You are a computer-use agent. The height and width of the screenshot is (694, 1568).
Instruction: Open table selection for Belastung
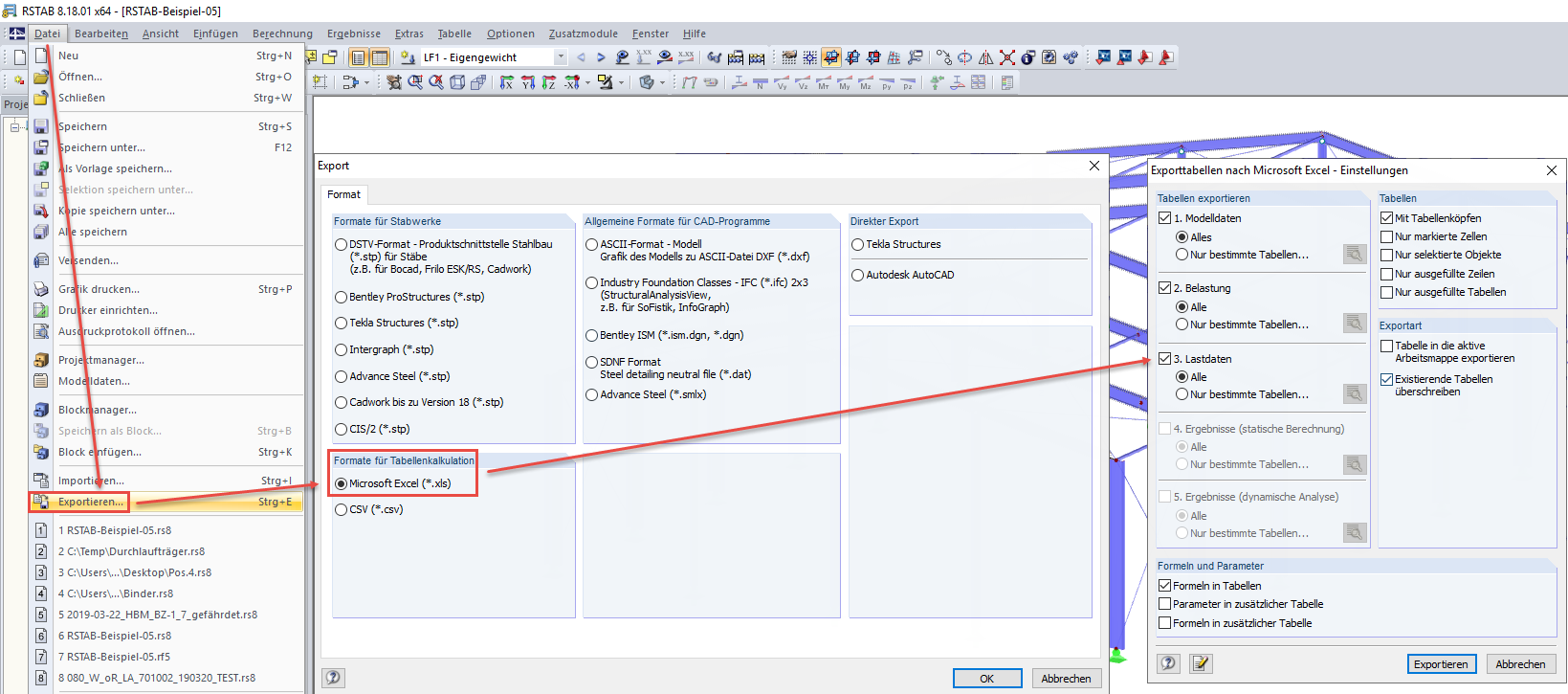point(1354,324)
